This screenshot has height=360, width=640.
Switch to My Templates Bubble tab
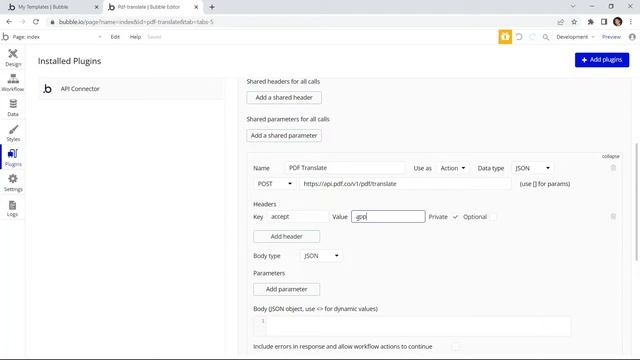(52, 7)
